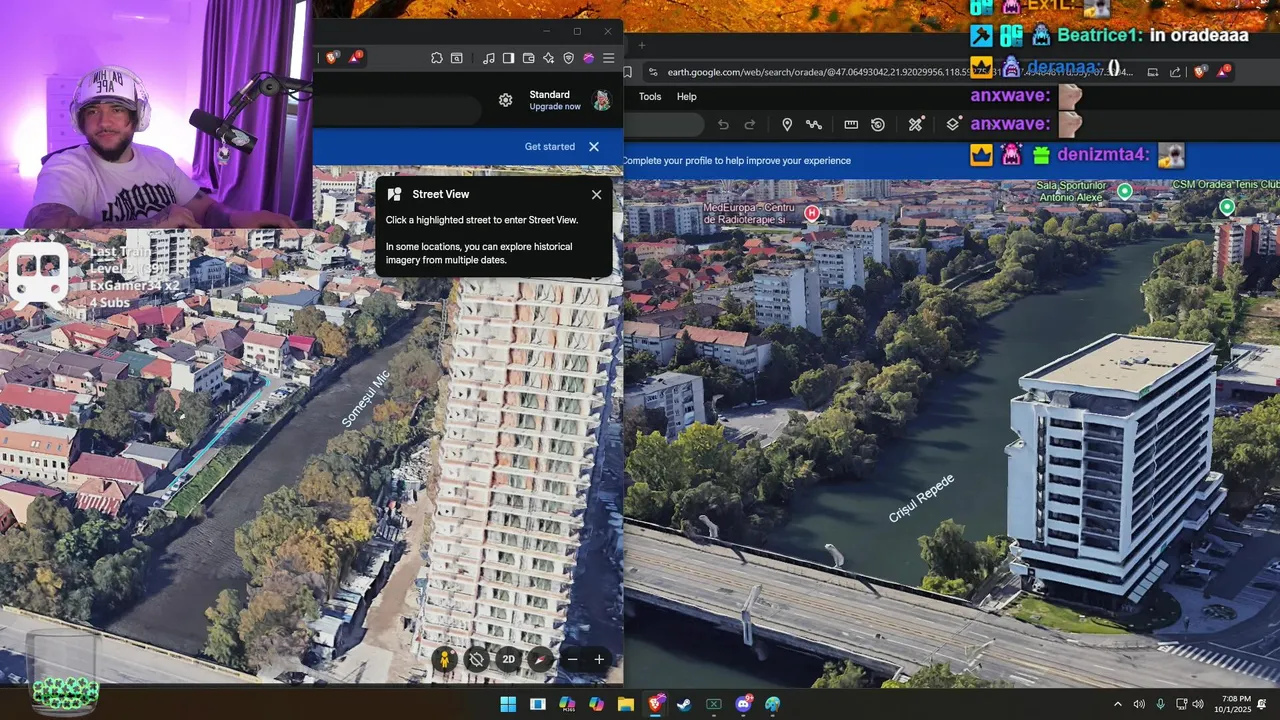Open the browser profile avatar icon
This screenshot has height=720, width=1280.
point(588,58)
